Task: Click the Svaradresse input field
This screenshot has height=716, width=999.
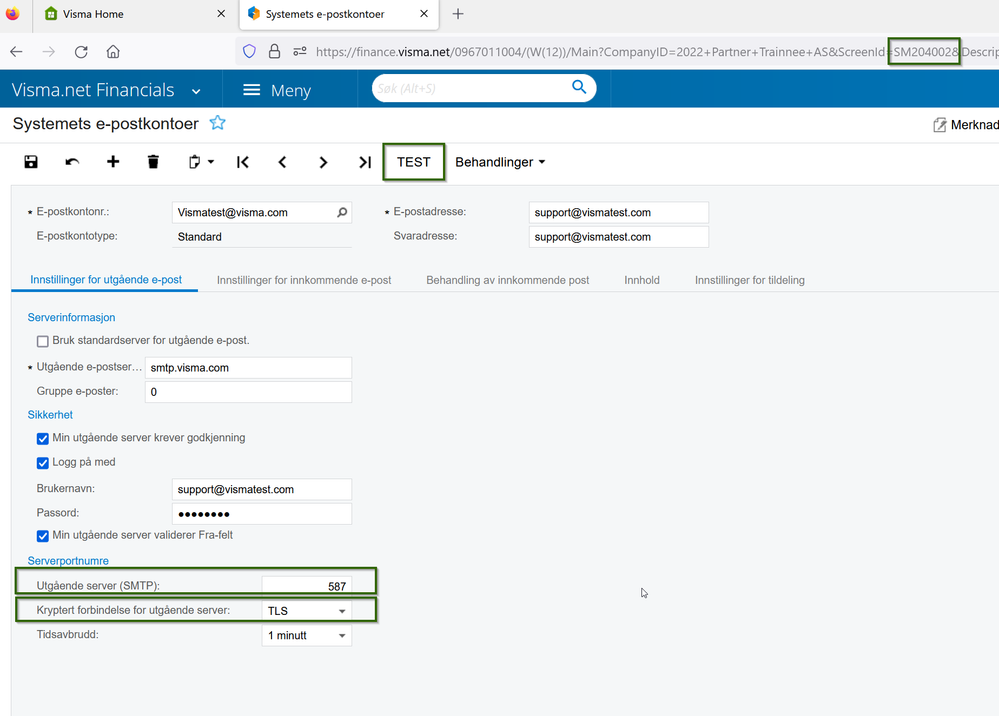Action: pyautogui.click(x=619, y=236)
